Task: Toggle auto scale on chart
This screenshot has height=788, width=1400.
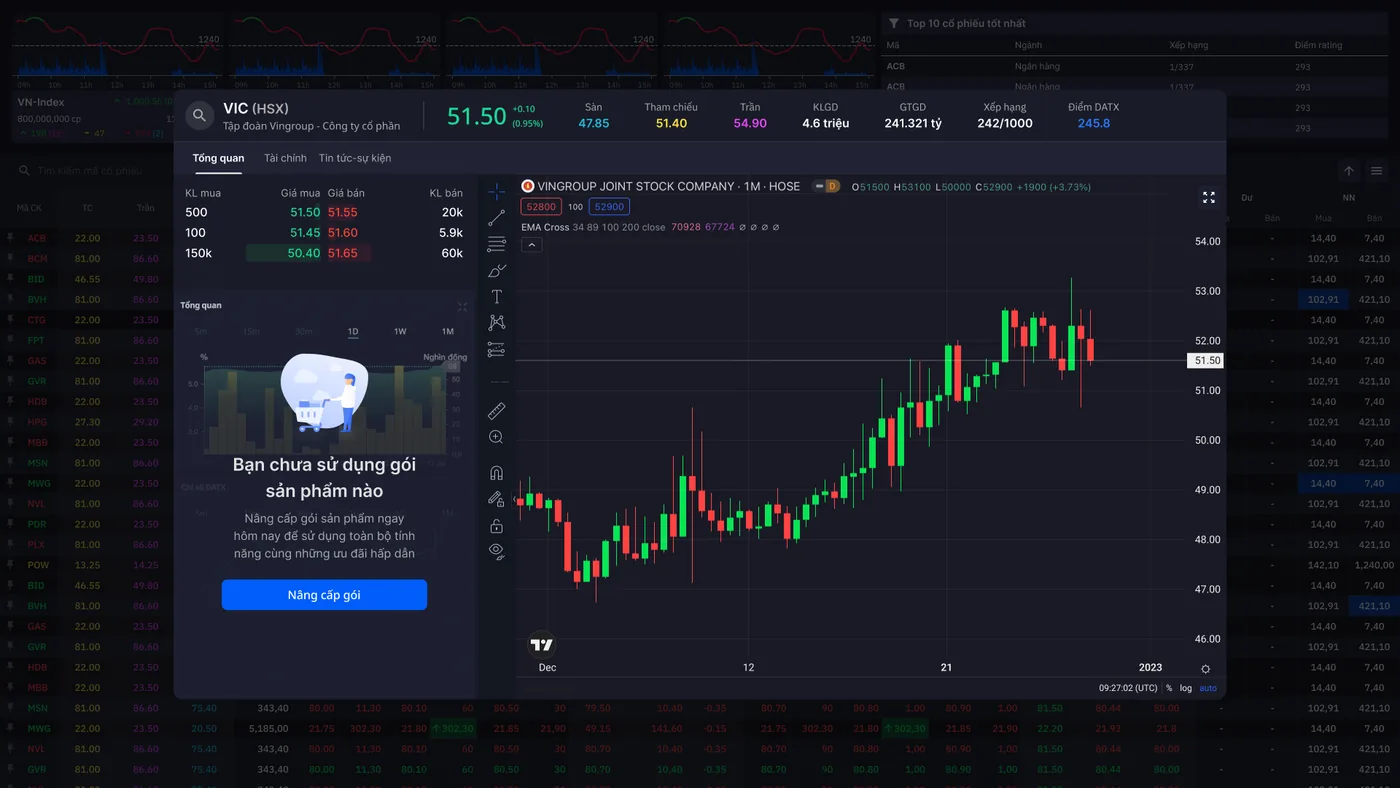Action: coord(1208,688)
